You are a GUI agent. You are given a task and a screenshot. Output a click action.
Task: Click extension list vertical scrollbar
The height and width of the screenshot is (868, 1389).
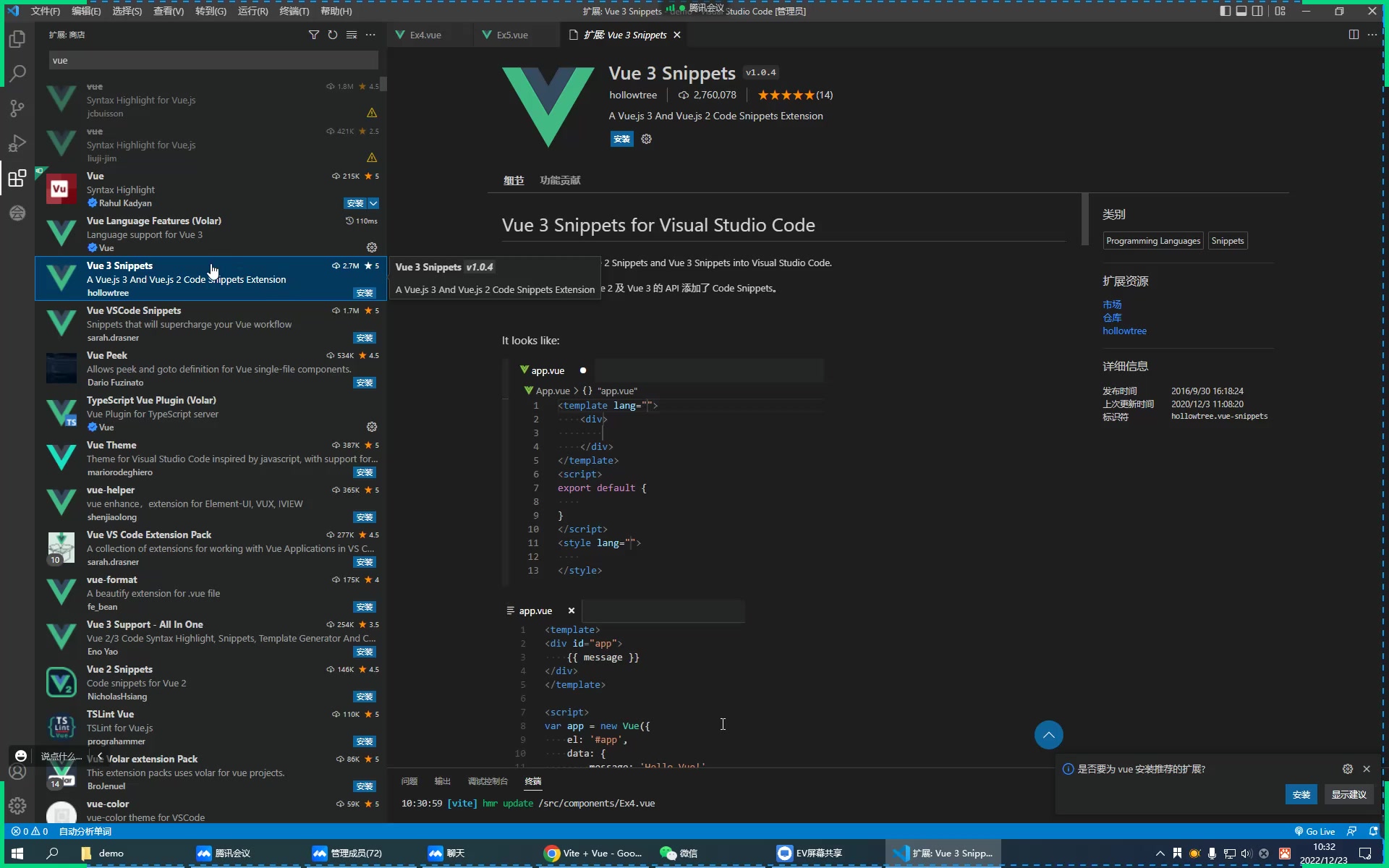[383, 84]
